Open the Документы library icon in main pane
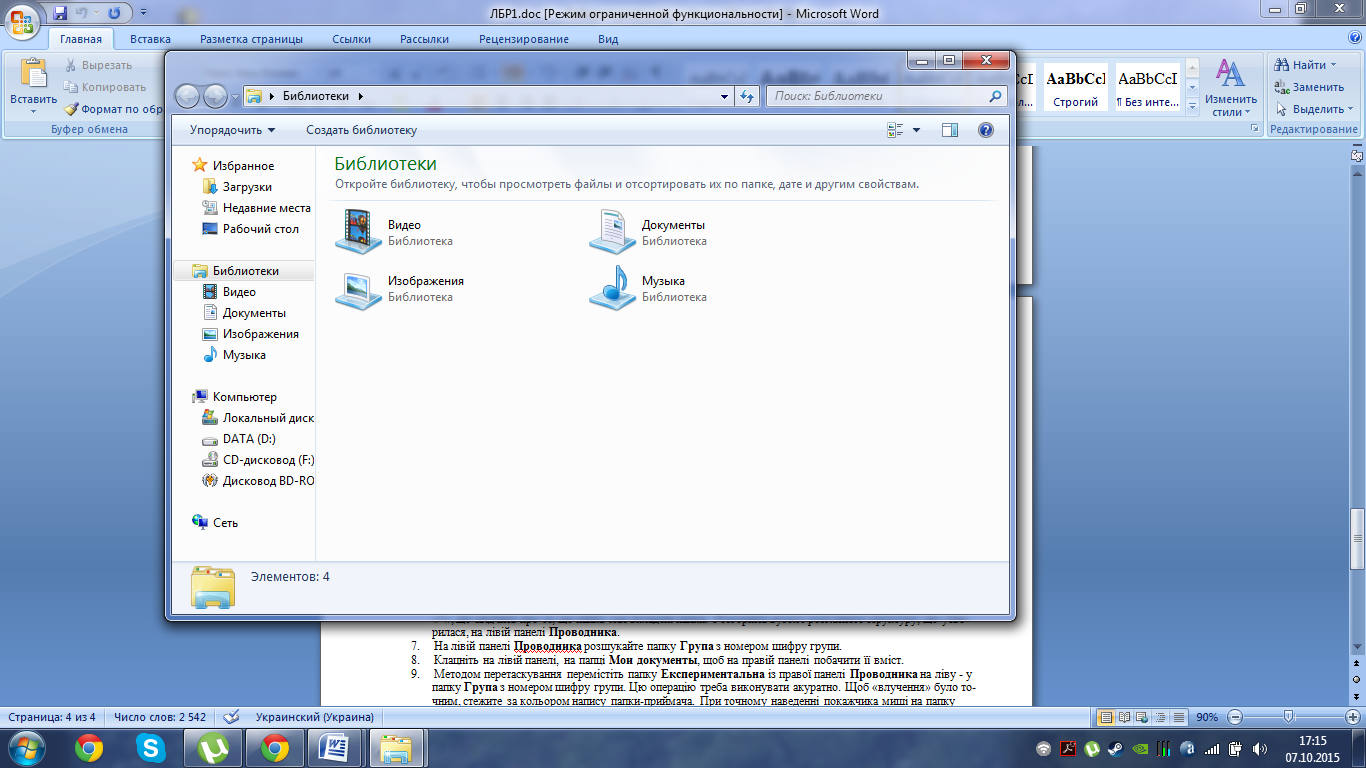 tap(612, 232)
